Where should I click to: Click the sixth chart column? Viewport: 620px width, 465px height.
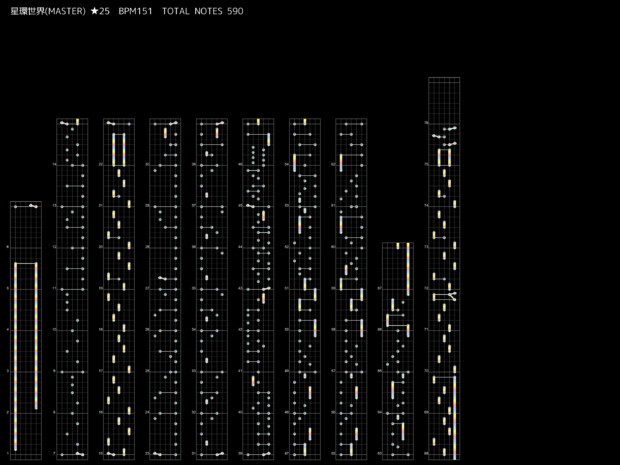point(258,290)
